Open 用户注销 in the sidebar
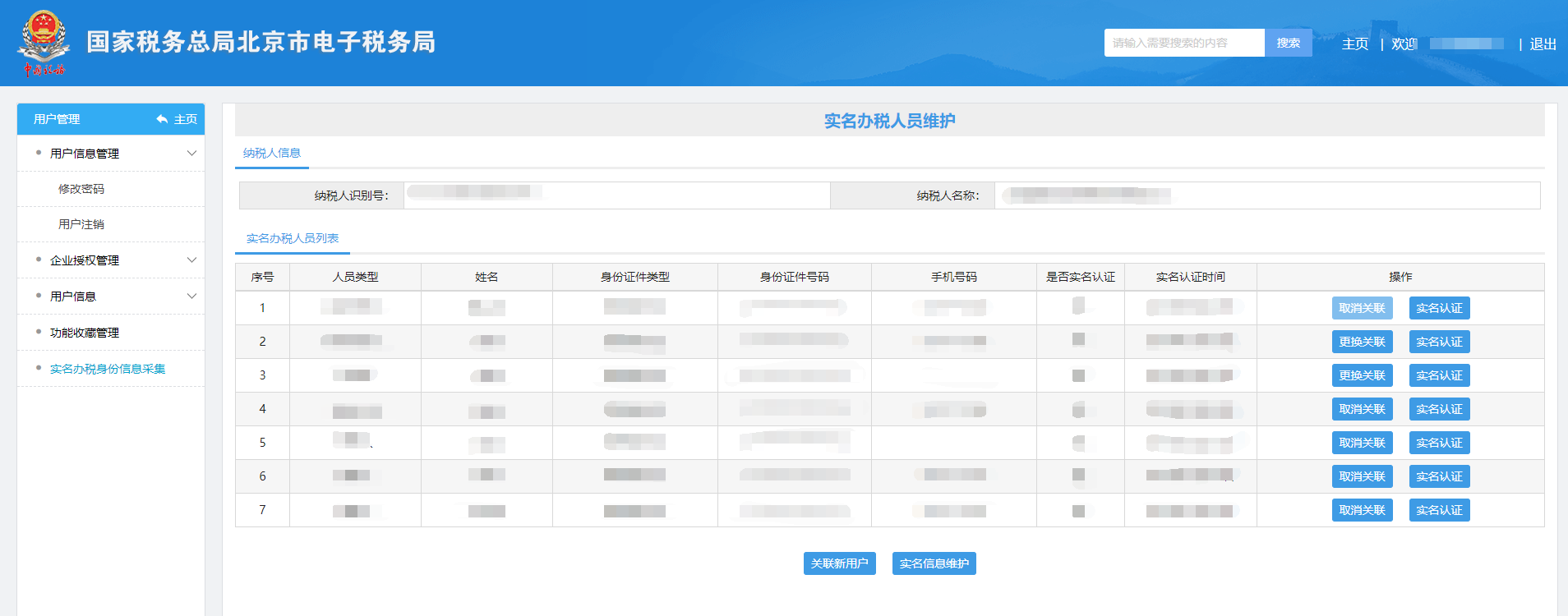1568x616 pixels. tap(81, 224)
